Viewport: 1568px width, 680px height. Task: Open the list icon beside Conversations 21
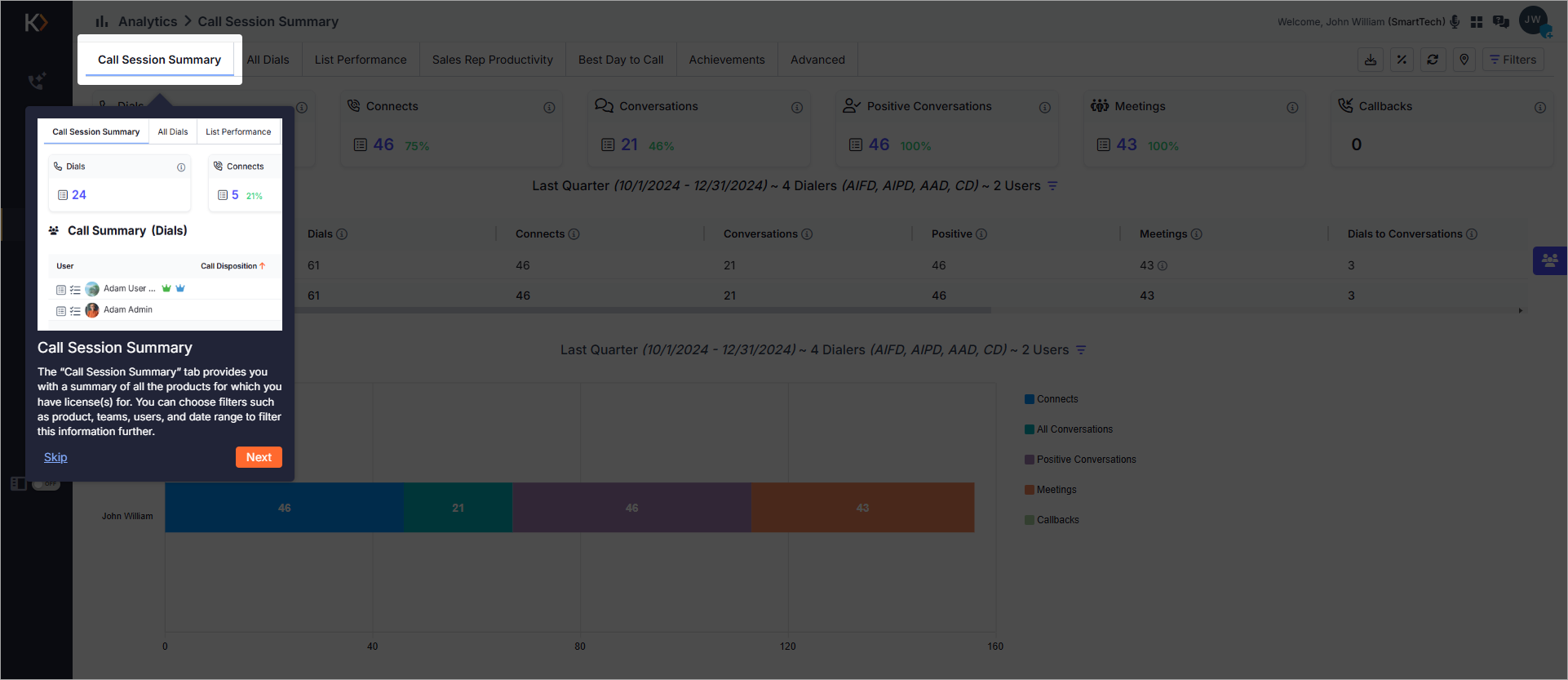click(608, 144)
